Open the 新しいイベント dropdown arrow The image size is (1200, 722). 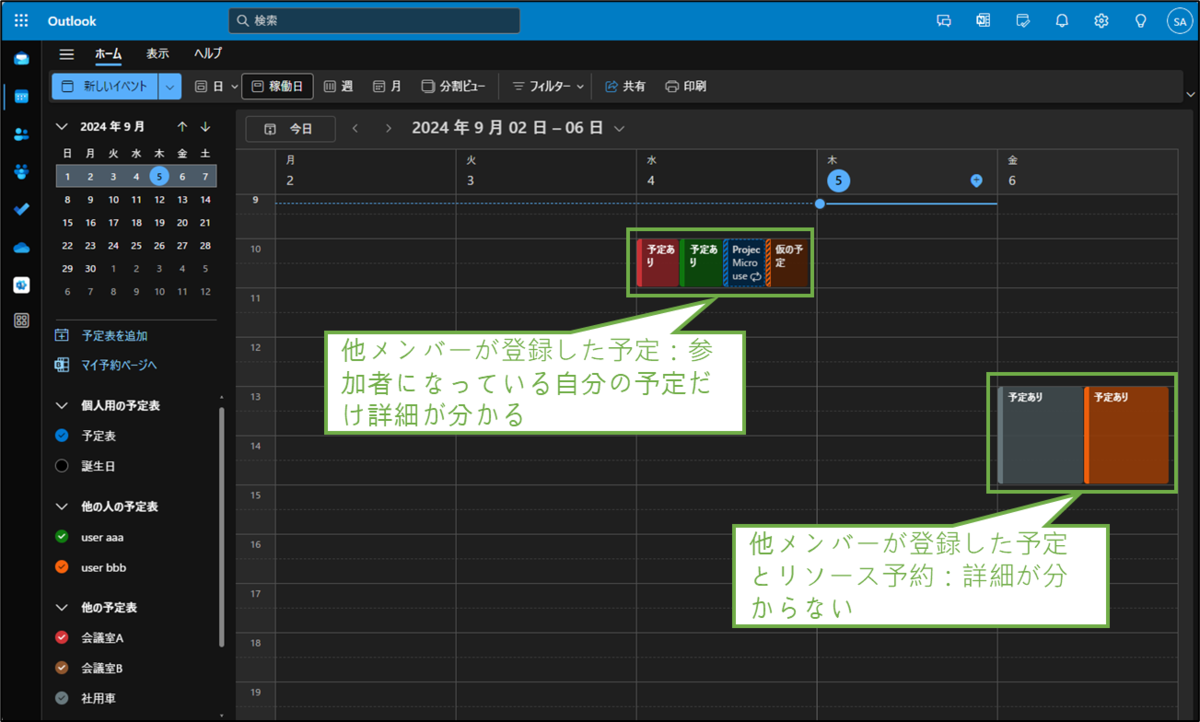(x=169, y=86)
